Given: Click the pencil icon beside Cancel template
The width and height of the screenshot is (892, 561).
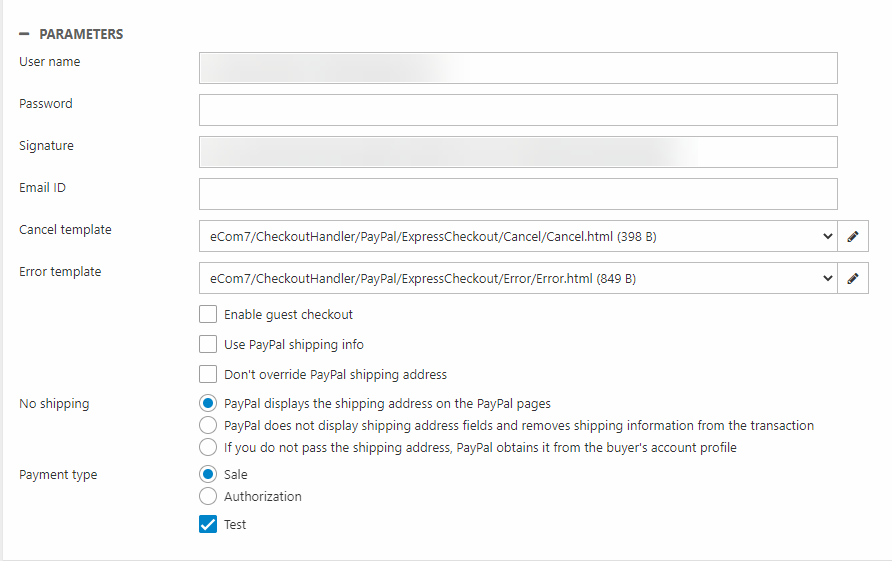Looking at the screenshot, I should pyautogui.click(x=853, y=237).
